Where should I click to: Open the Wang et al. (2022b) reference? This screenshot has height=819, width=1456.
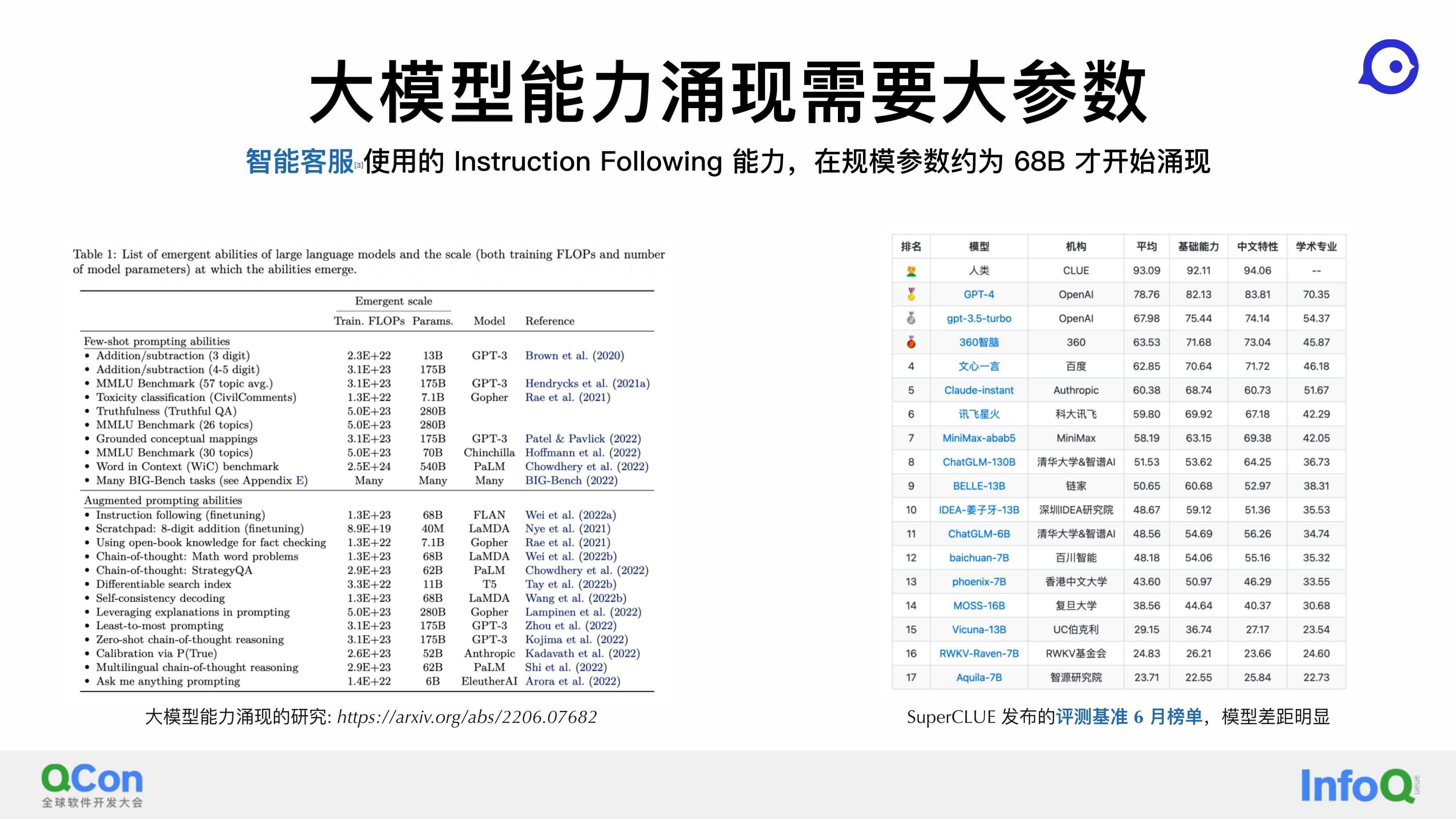click(x=575, y=598)
